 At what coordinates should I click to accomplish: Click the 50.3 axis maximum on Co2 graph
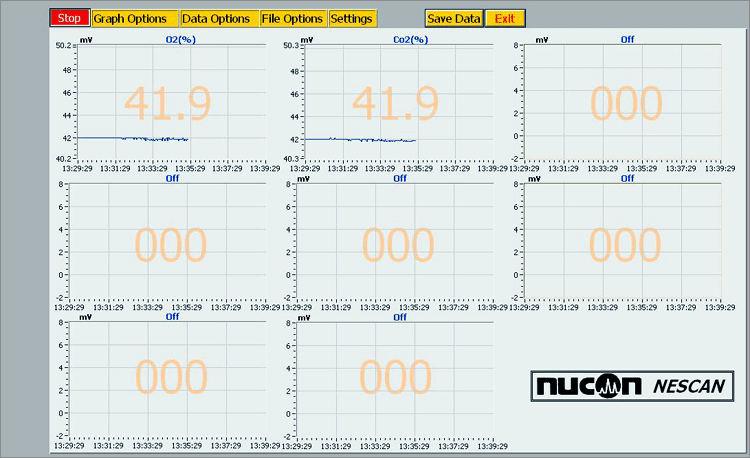291,45
